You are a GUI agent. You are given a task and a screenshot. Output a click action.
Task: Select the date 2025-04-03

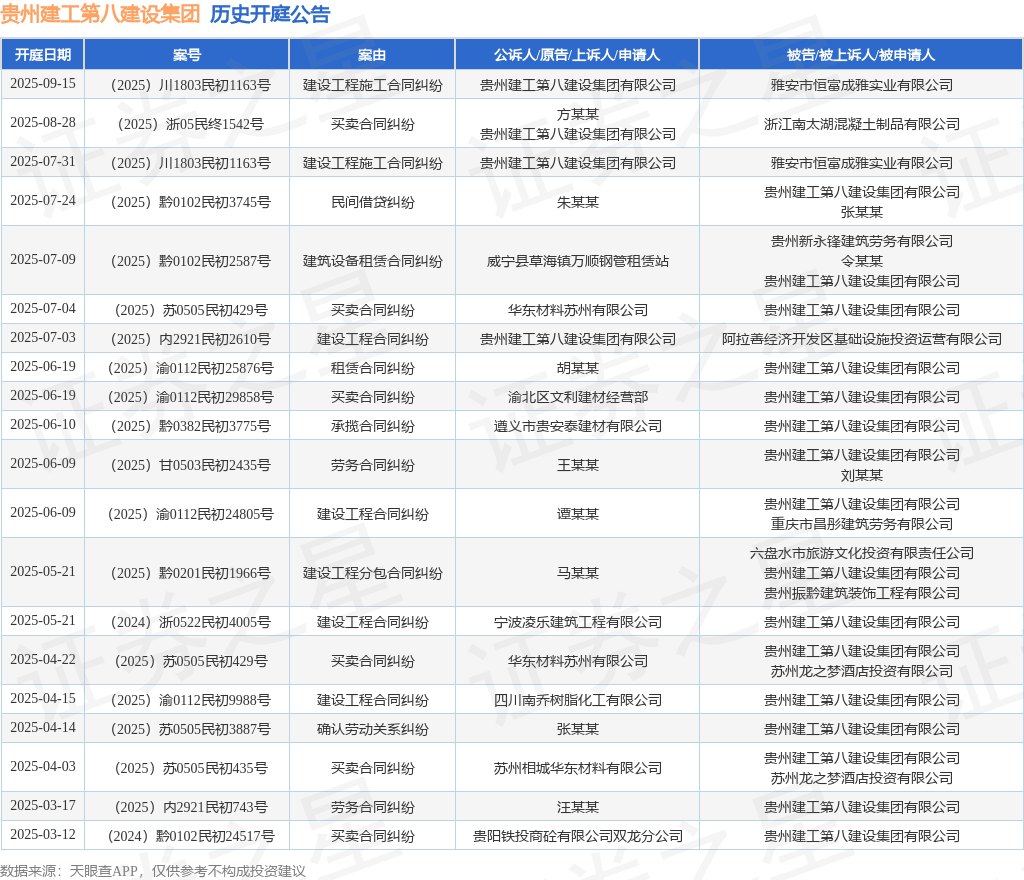43,766
